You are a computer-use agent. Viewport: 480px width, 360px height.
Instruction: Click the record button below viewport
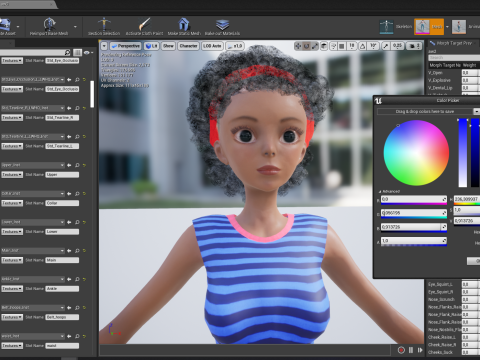coord(401,350)
